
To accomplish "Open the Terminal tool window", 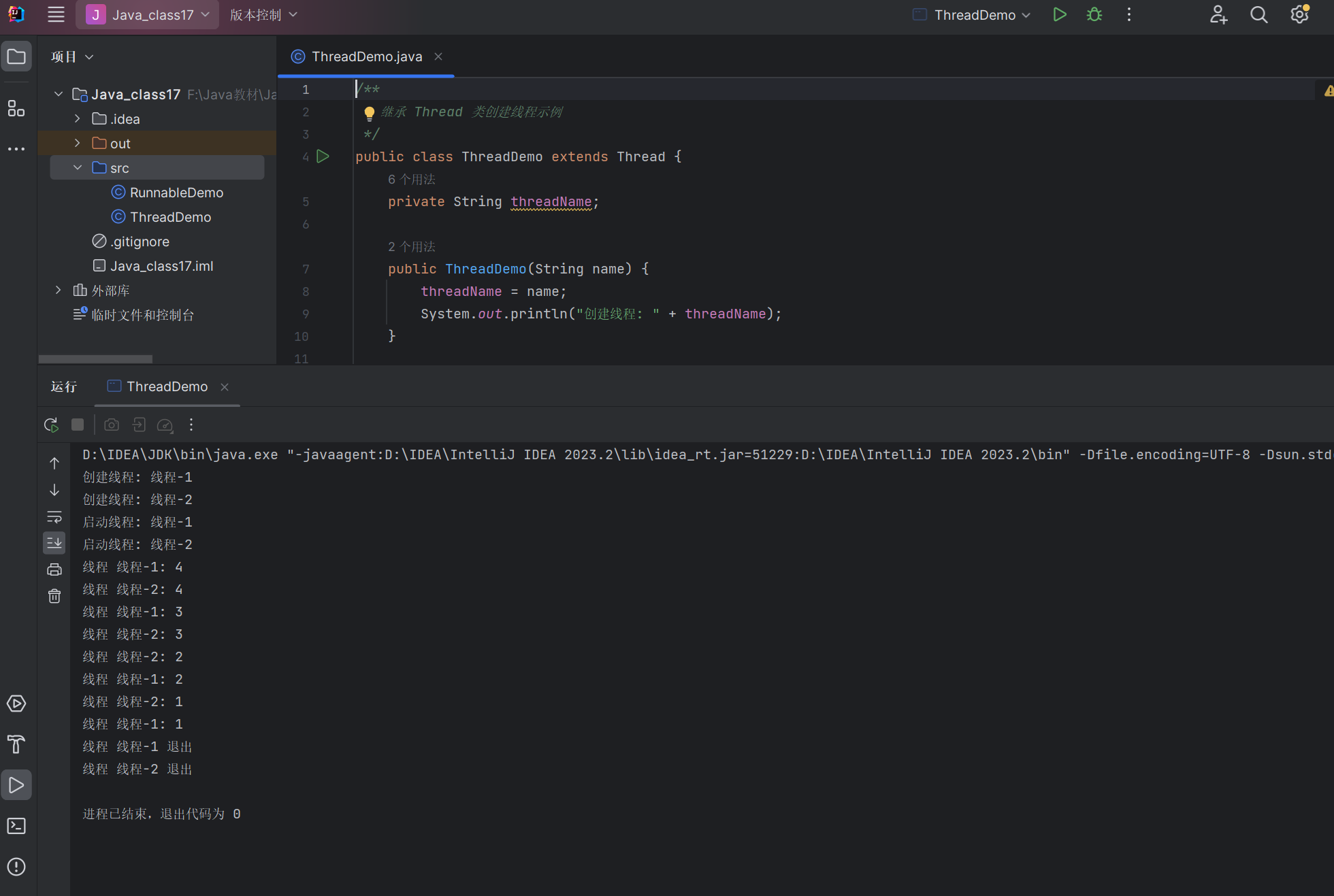I will 16,826.
